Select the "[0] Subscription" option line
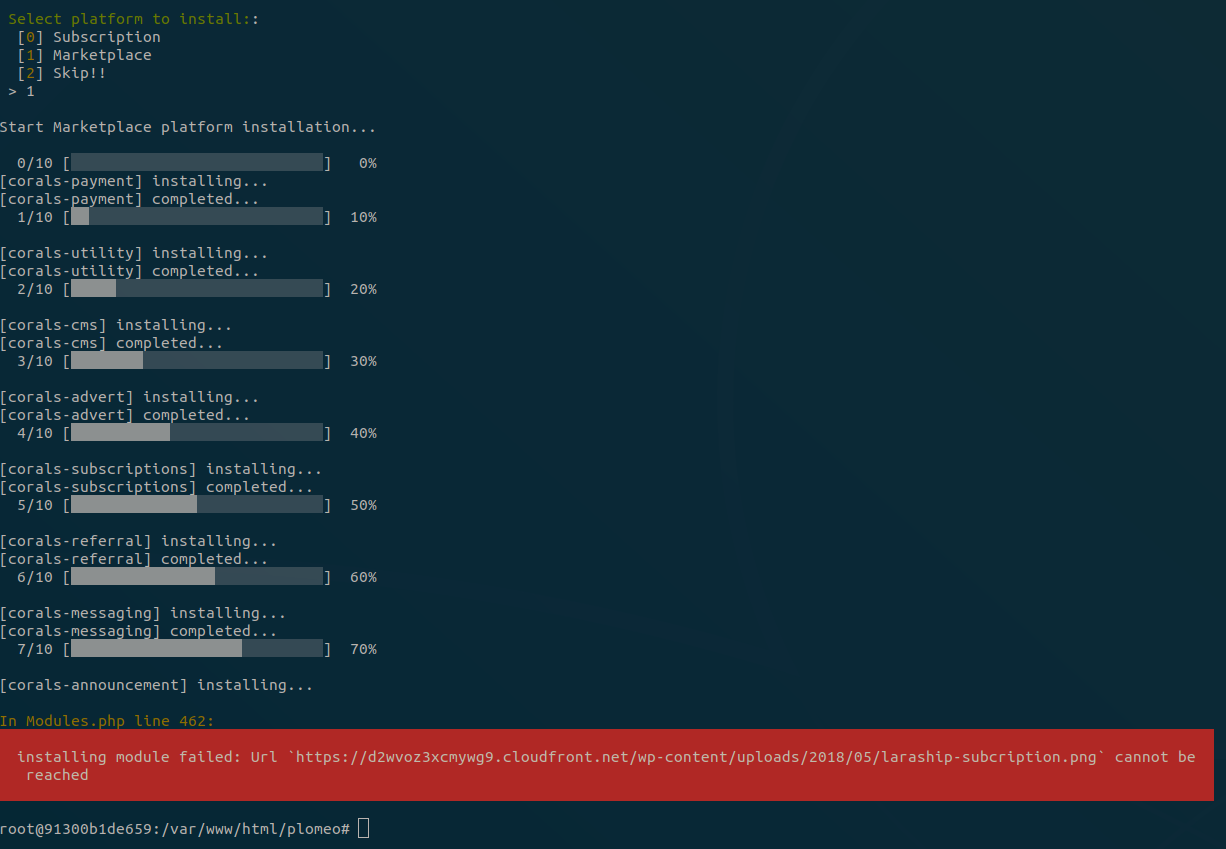Image resolution: width=1226 pixels, height=849 pixels. coord(89,37)
